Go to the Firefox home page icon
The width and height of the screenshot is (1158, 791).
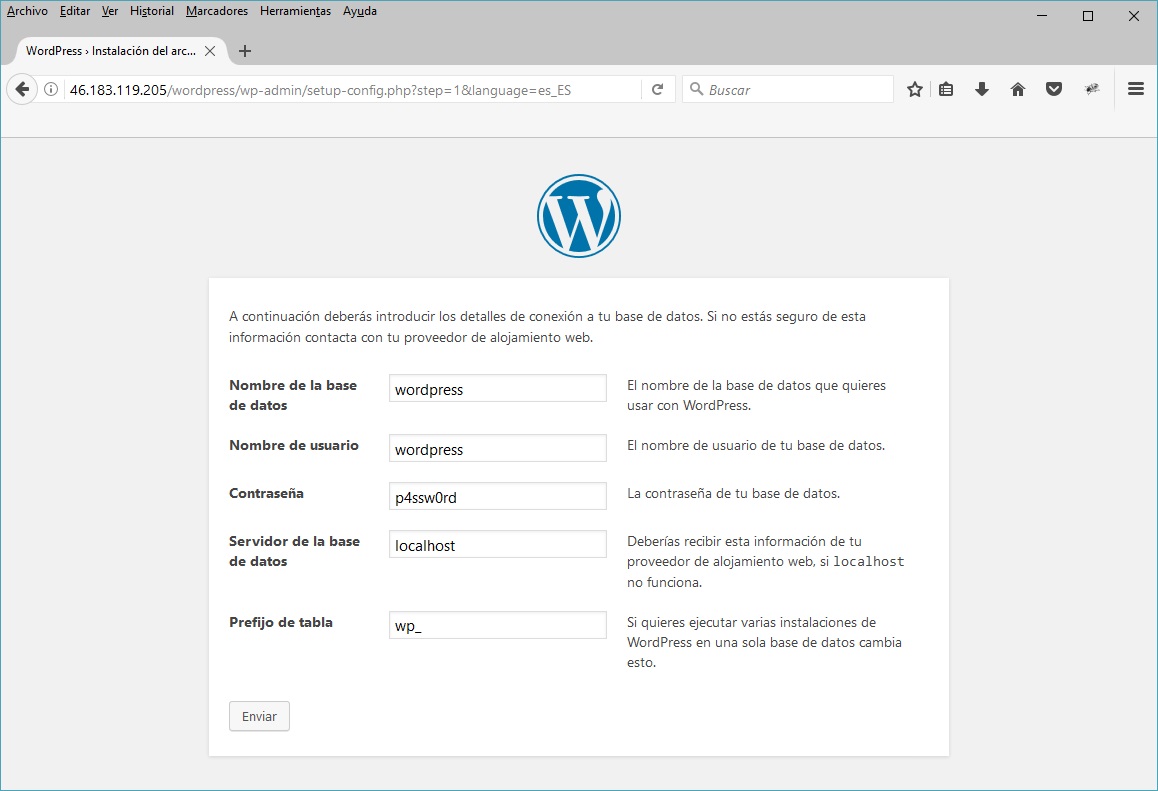pos(1018,89)
